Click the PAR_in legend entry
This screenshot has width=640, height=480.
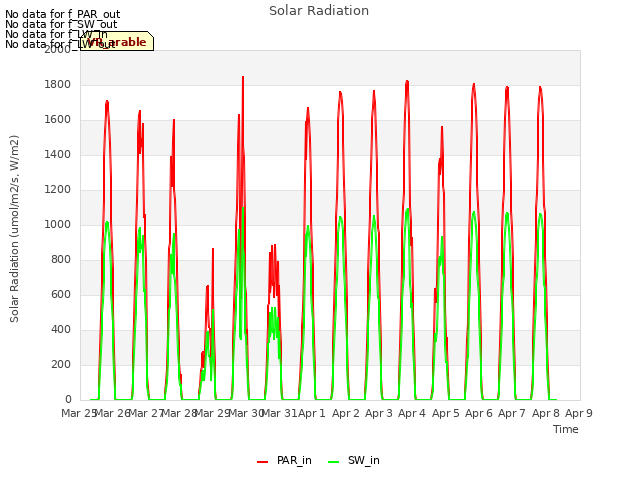pyautogui.click(x=284, y=460)
